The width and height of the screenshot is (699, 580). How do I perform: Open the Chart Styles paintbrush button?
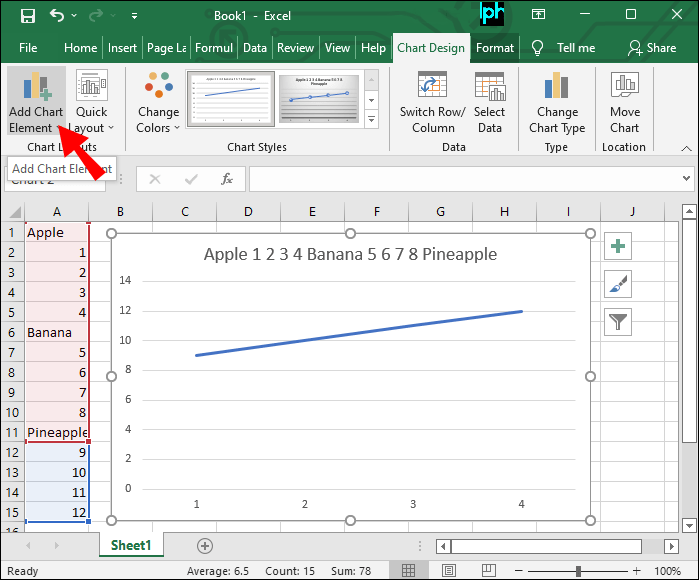coord(619,284)
